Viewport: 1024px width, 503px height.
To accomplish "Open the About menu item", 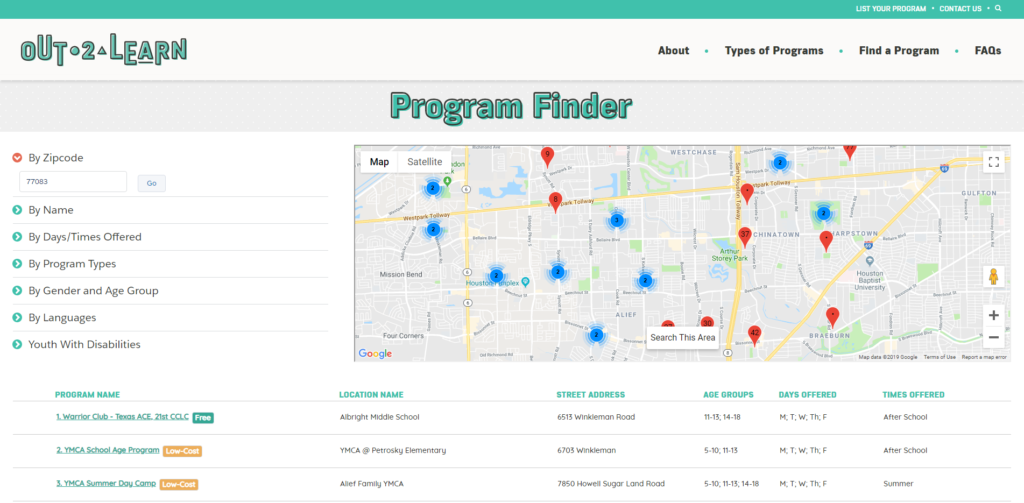I will pyautogui.click(x=673, y=50).
